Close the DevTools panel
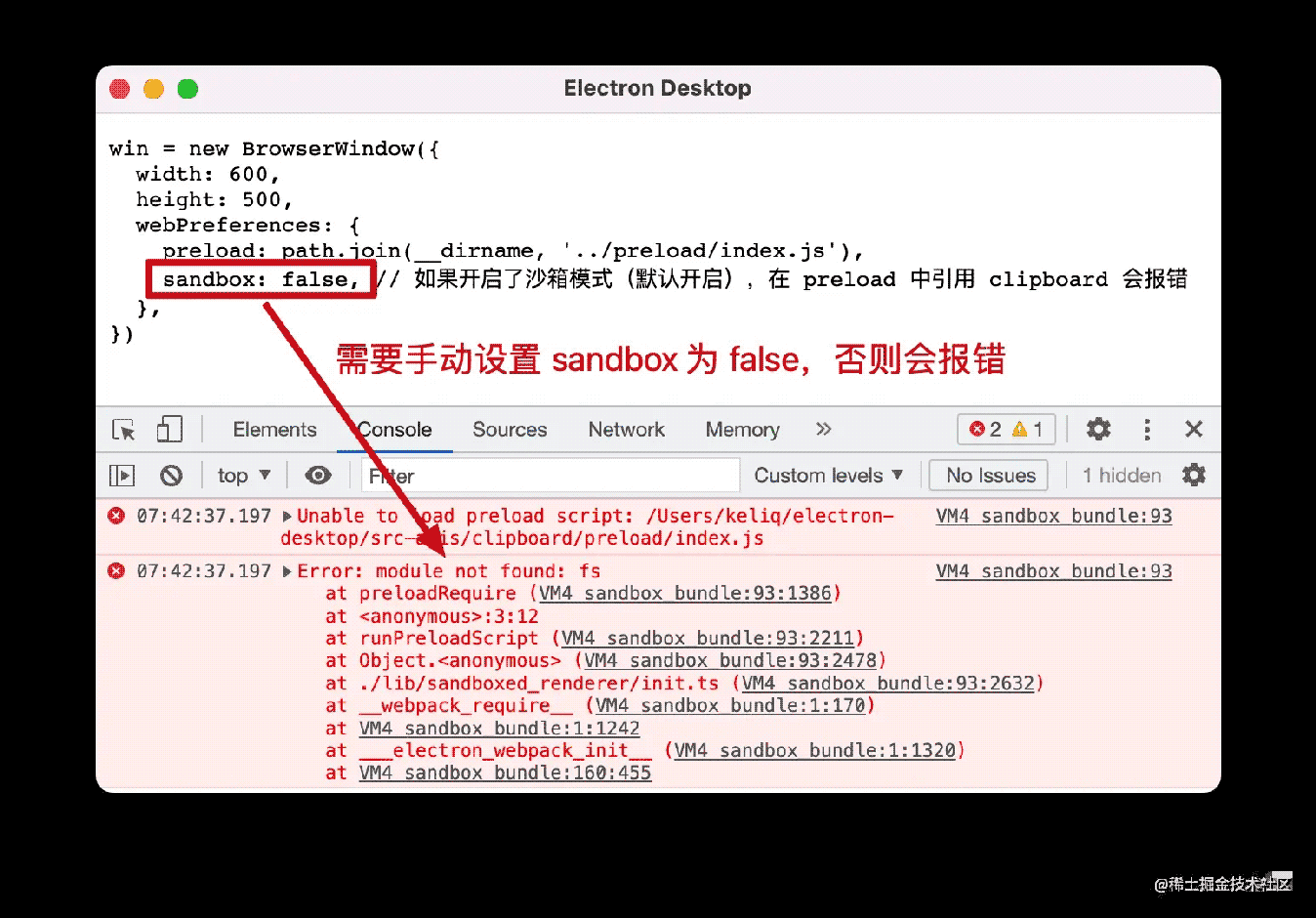 [x=1193, y=429]
